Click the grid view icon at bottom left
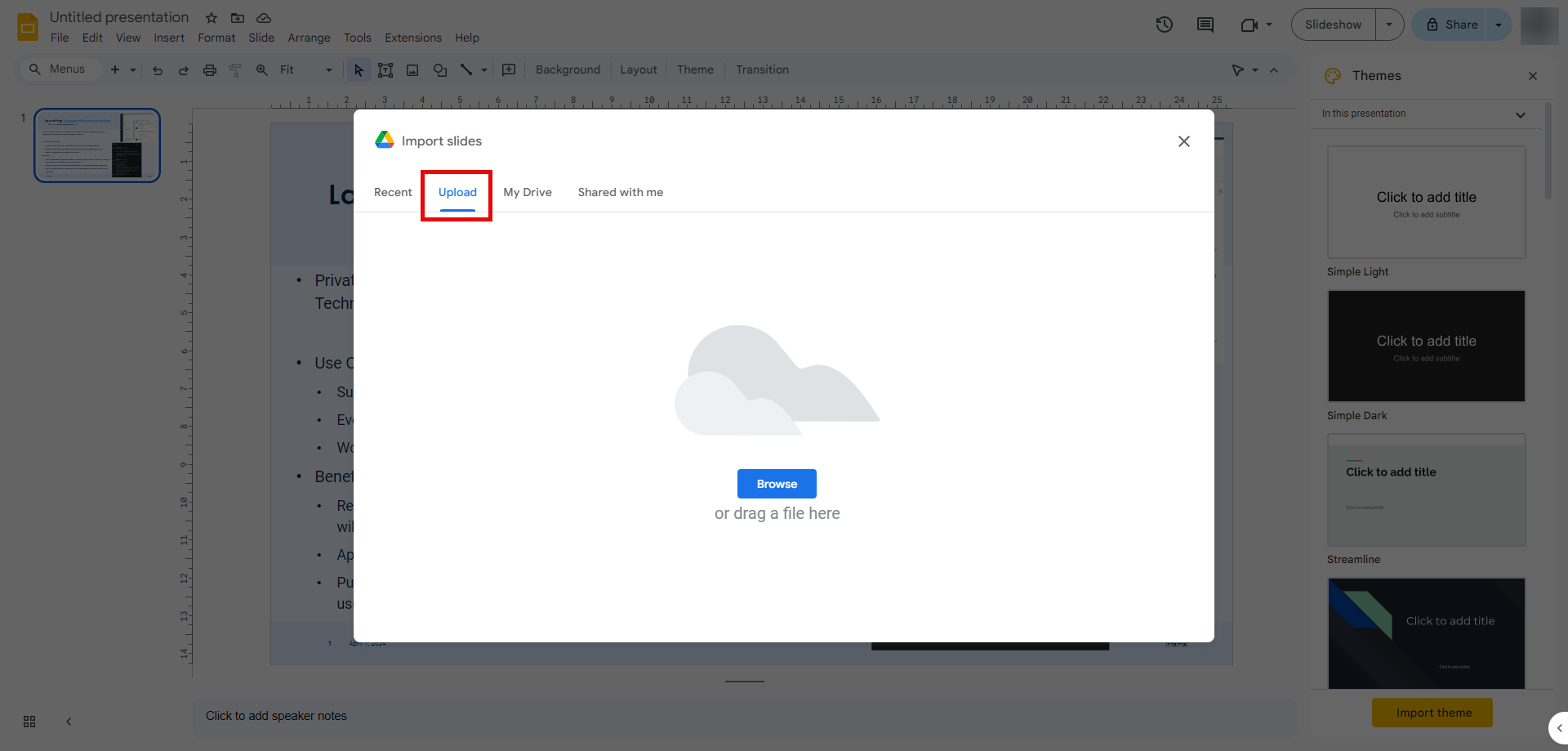Screen dimensions: 1568x751 pos(29,722)
